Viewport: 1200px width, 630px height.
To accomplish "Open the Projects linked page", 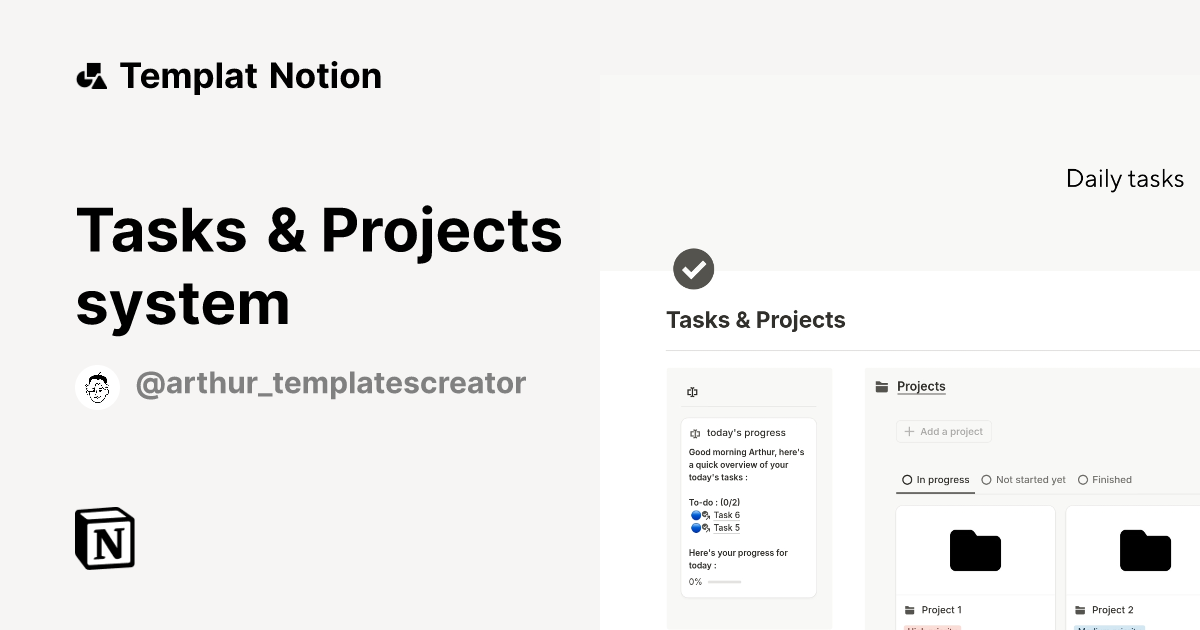I will [921, 386].
